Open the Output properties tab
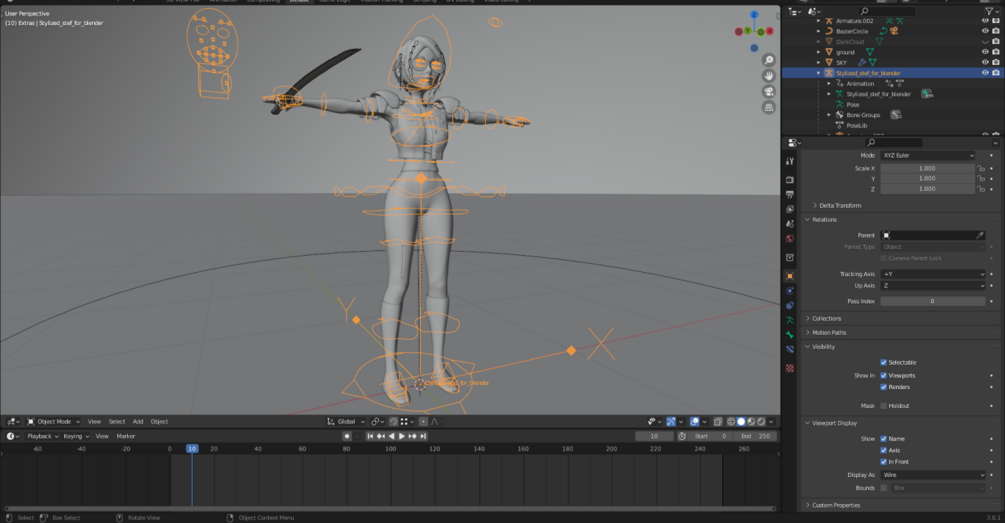Viewport: 1005px width, 523px height. tap(790, 194)
